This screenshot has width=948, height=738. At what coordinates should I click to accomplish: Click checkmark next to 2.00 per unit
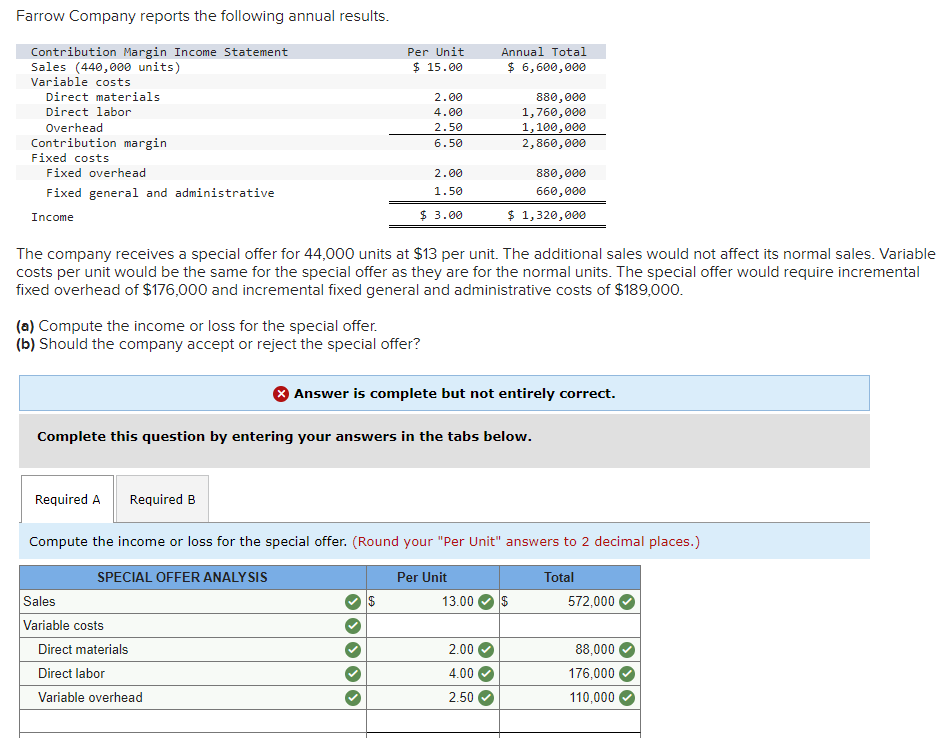(485, 650)
